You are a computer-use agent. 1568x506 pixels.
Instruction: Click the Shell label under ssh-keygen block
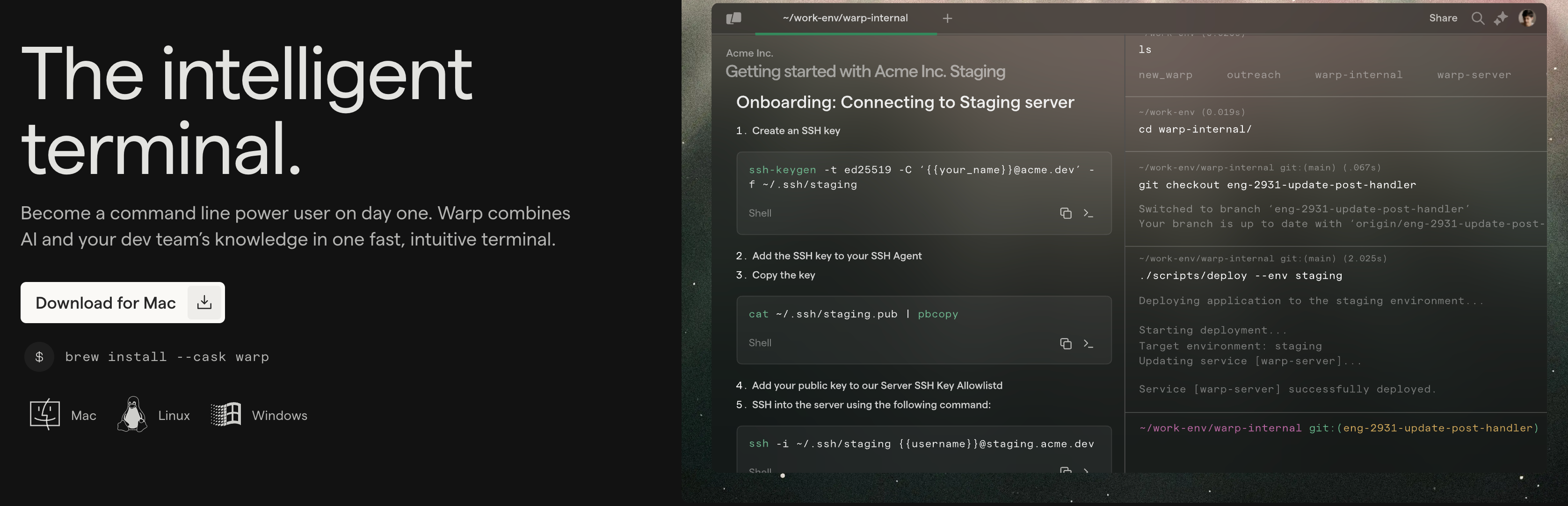pyautogui.click(x=760, y=213)
